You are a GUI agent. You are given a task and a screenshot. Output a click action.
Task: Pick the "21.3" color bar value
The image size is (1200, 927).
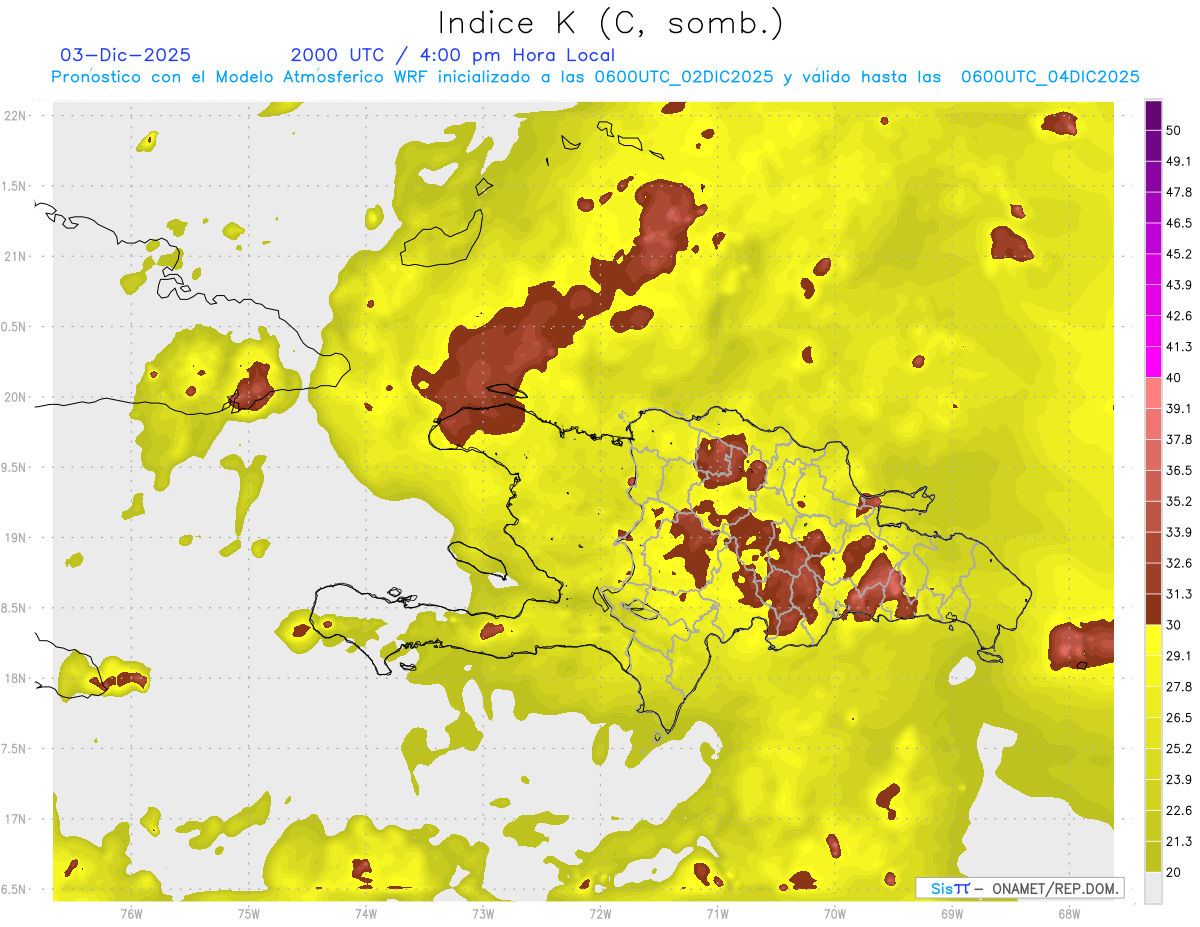point(1178,842)
